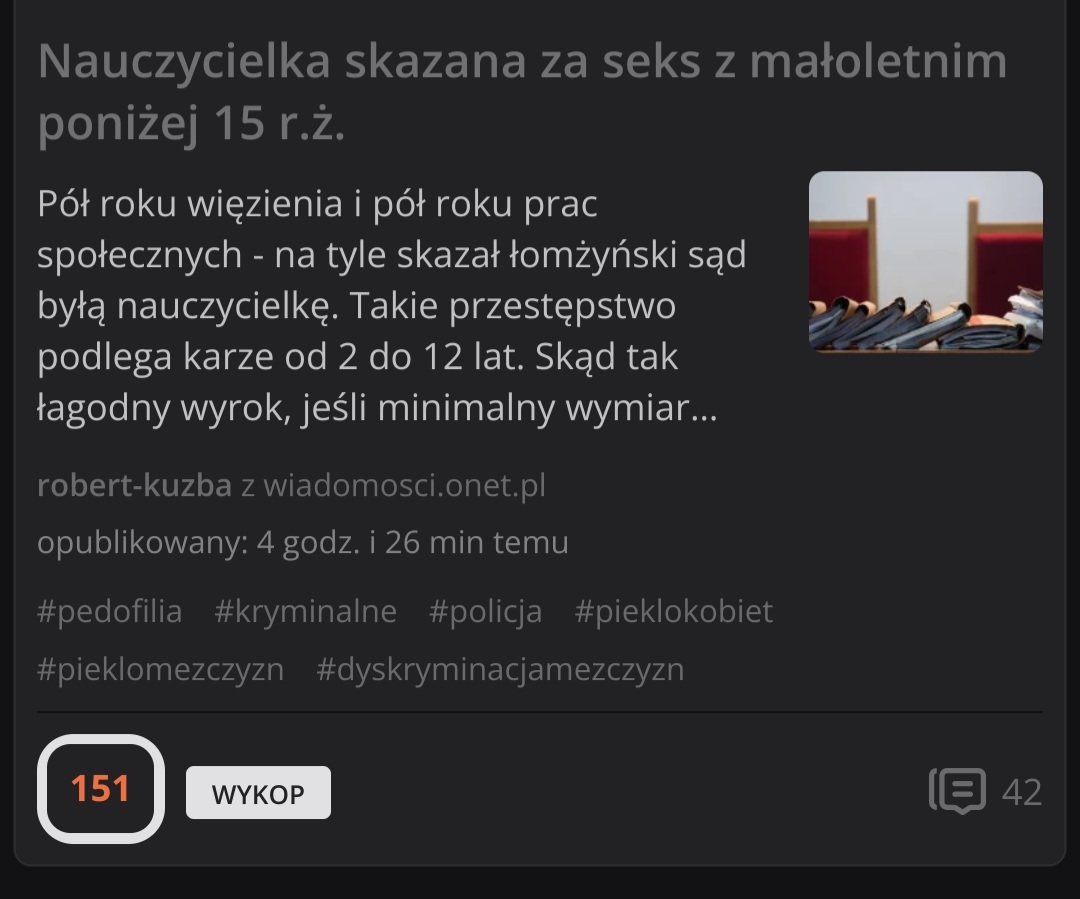Click the description line łagodny wyrok, jeśli minimalny

(x=377, y=408)
